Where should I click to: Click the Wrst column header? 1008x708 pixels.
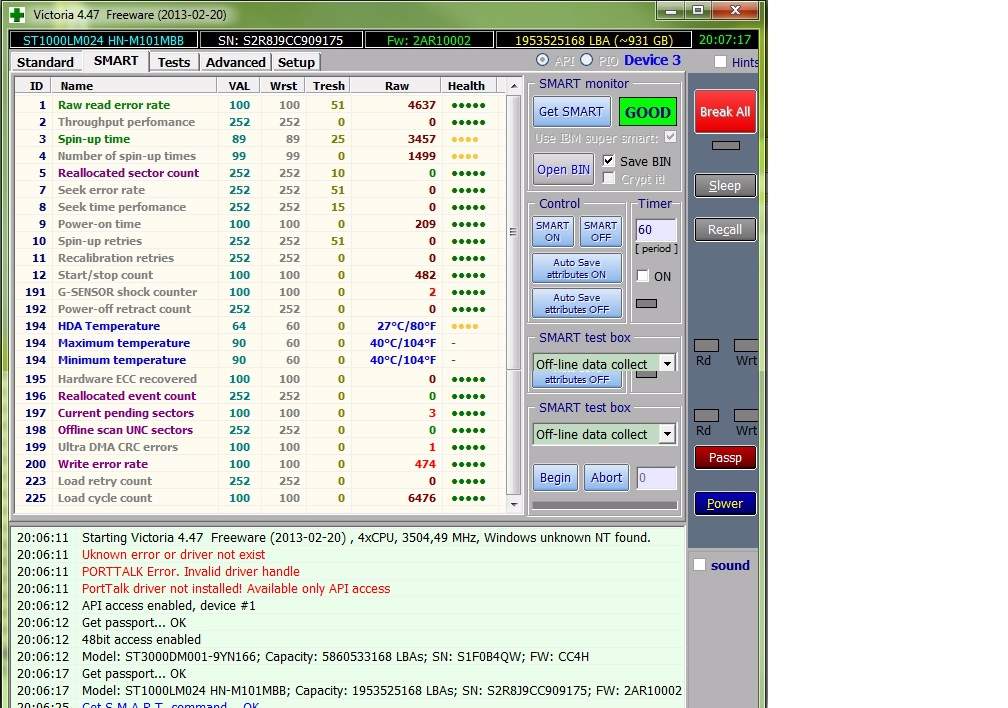point(284,86)
